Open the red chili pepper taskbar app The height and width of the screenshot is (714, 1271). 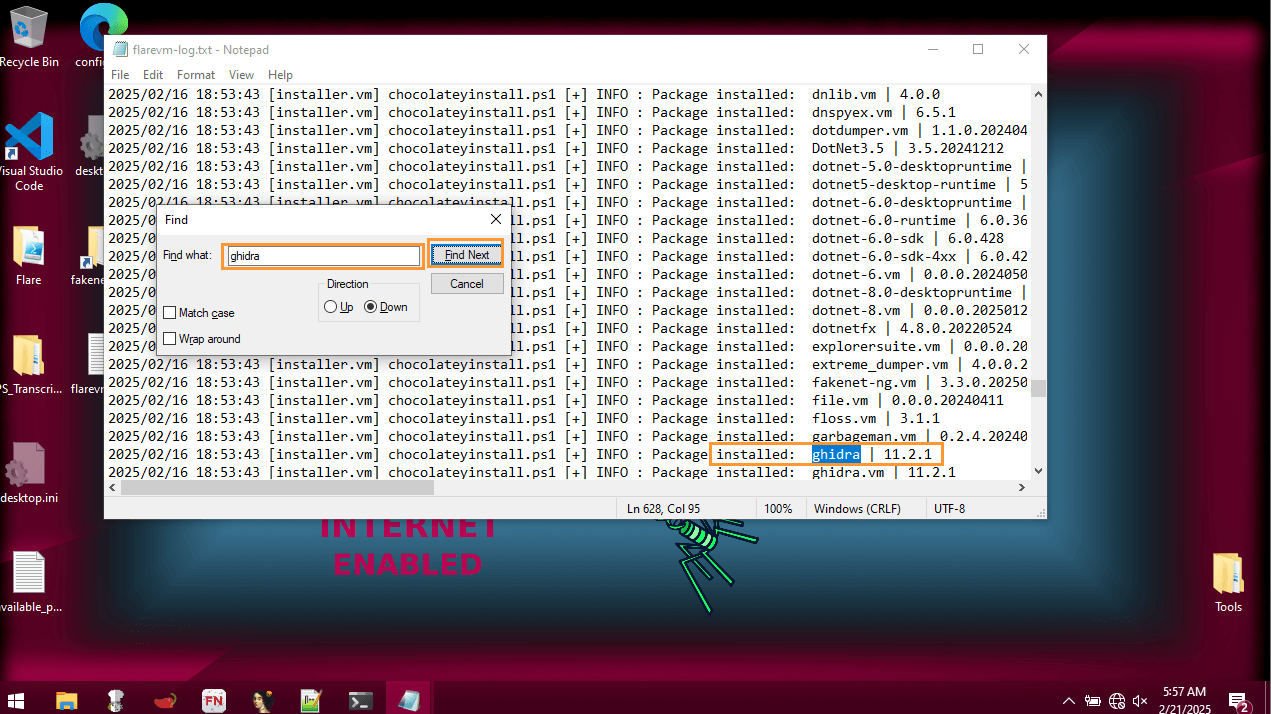[164, 700]
